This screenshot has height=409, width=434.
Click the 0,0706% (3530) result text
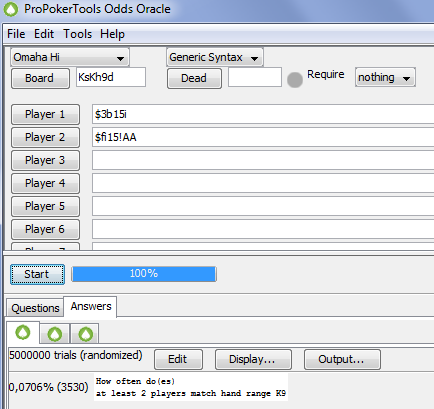click(x=48, y=387)
